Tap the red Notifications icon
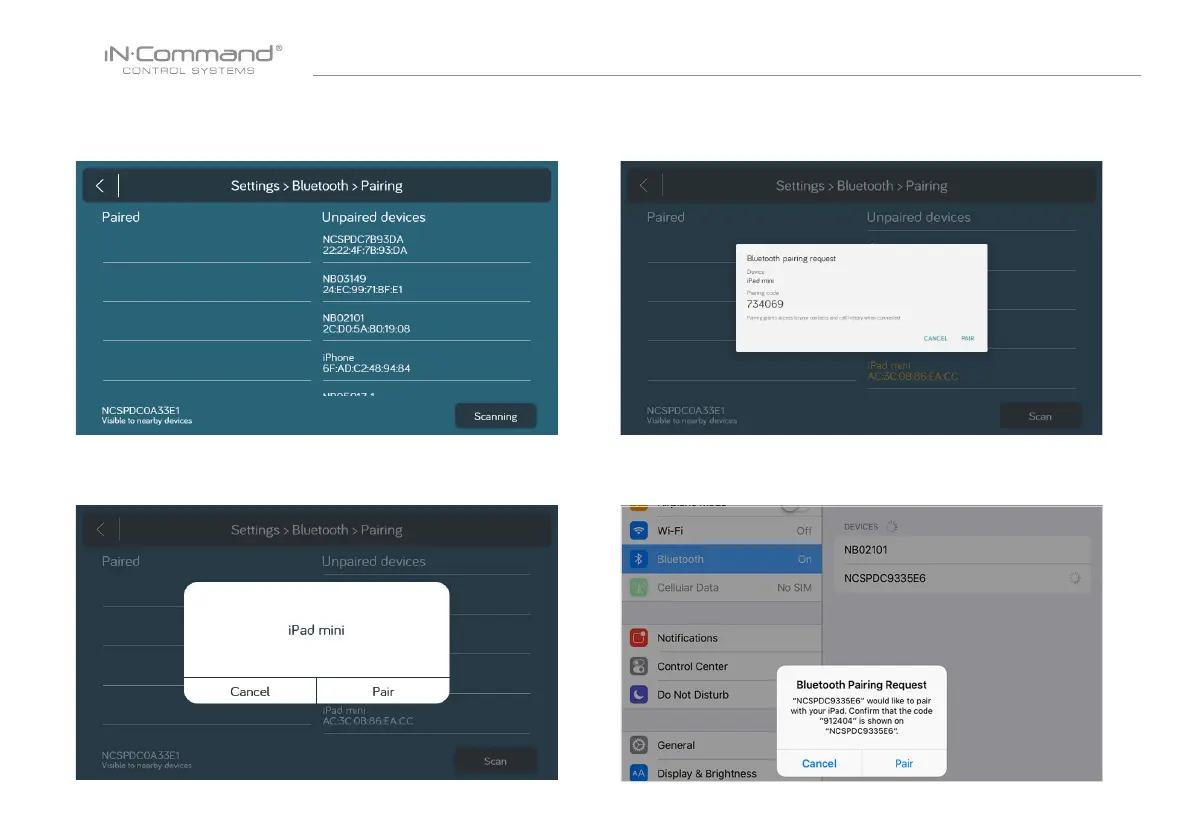1191x839 pixels. click(x=639, y=638)
